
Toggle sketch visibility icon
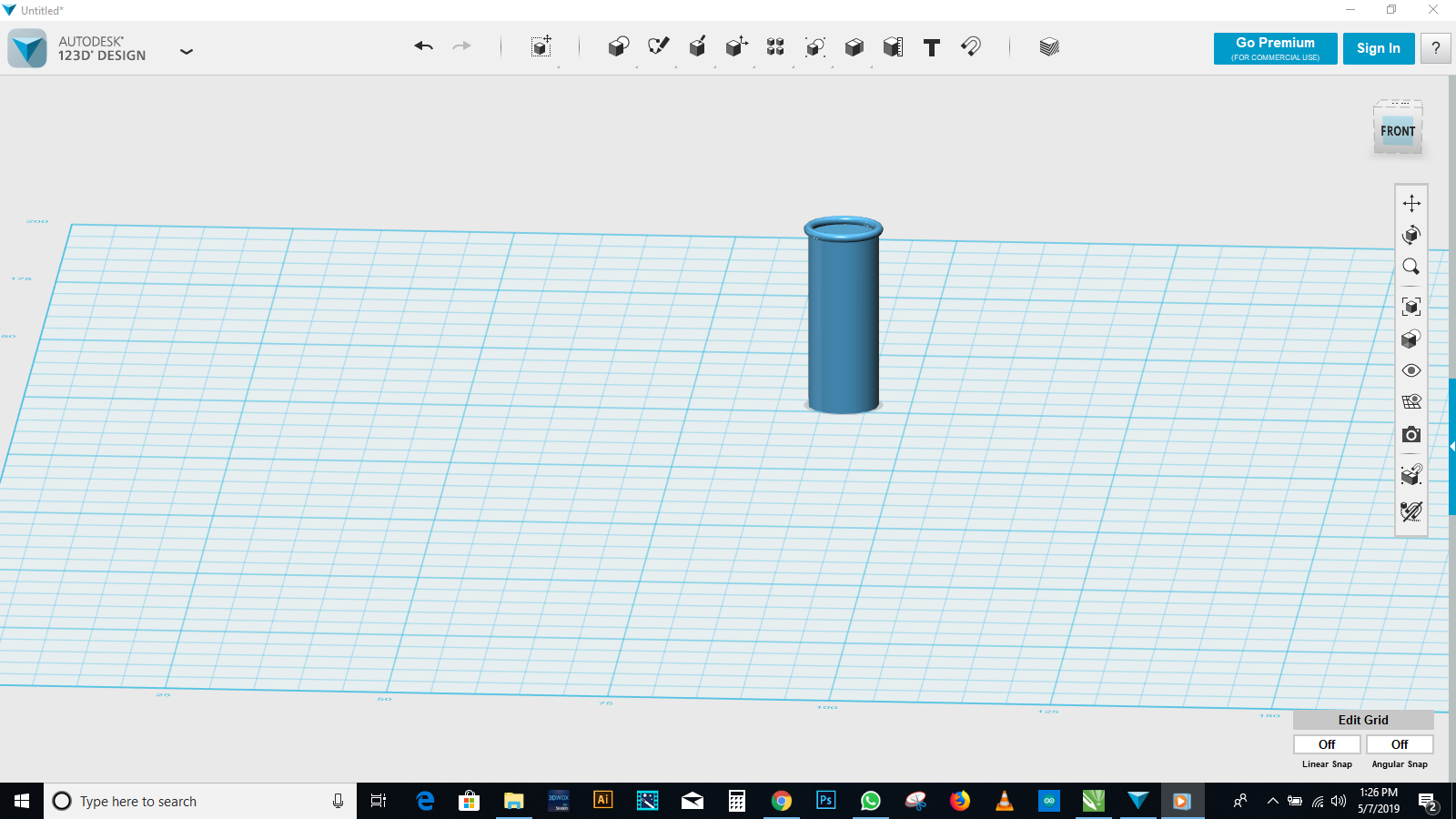coord(1411,511)
